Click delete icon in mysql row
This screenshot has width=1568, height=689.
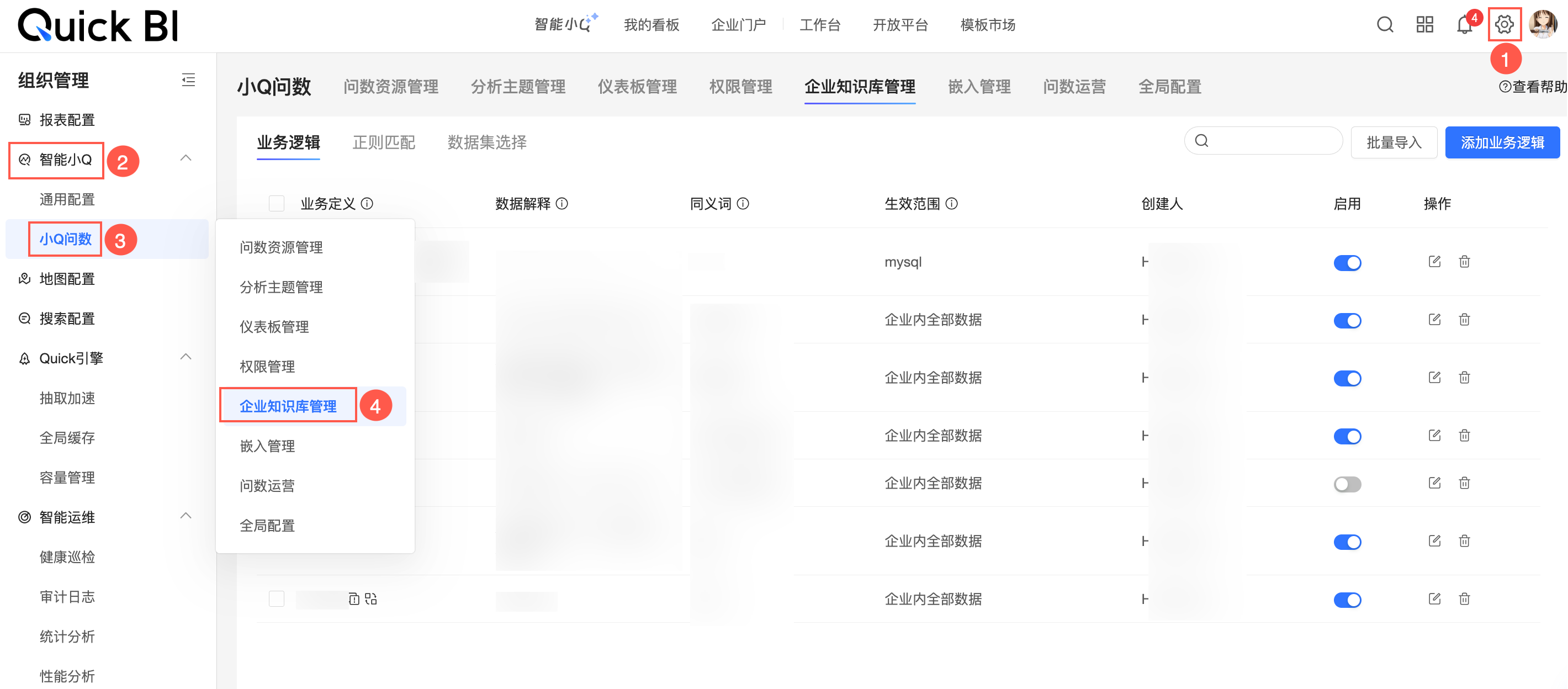click(x=1464, y=262)
